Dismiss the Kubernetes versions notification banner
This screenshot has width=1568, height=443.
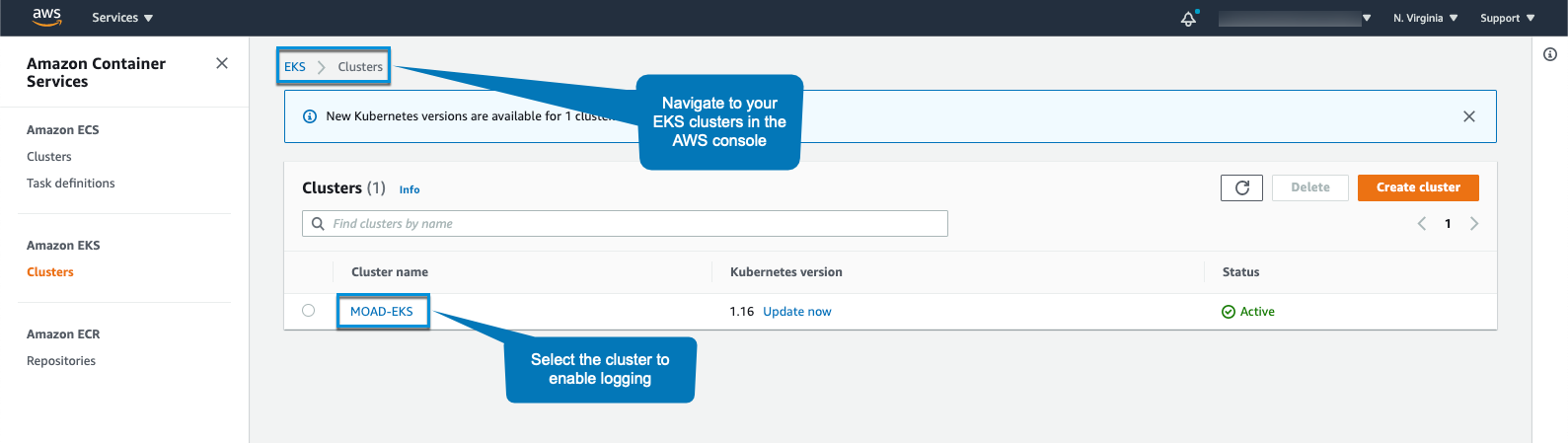pyautogui.click(x=1468, y=116)
